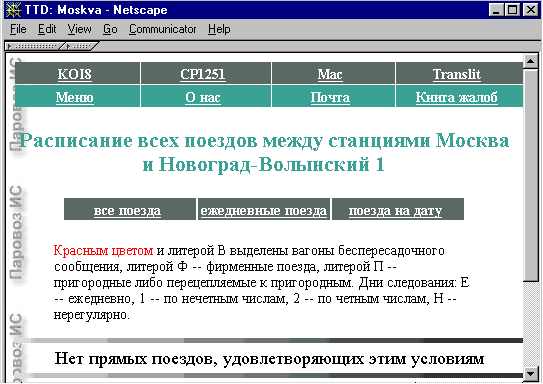Viewport: 543px width, 384px height.
Task: Select the Mac encoding link
Action: point(330,74)
